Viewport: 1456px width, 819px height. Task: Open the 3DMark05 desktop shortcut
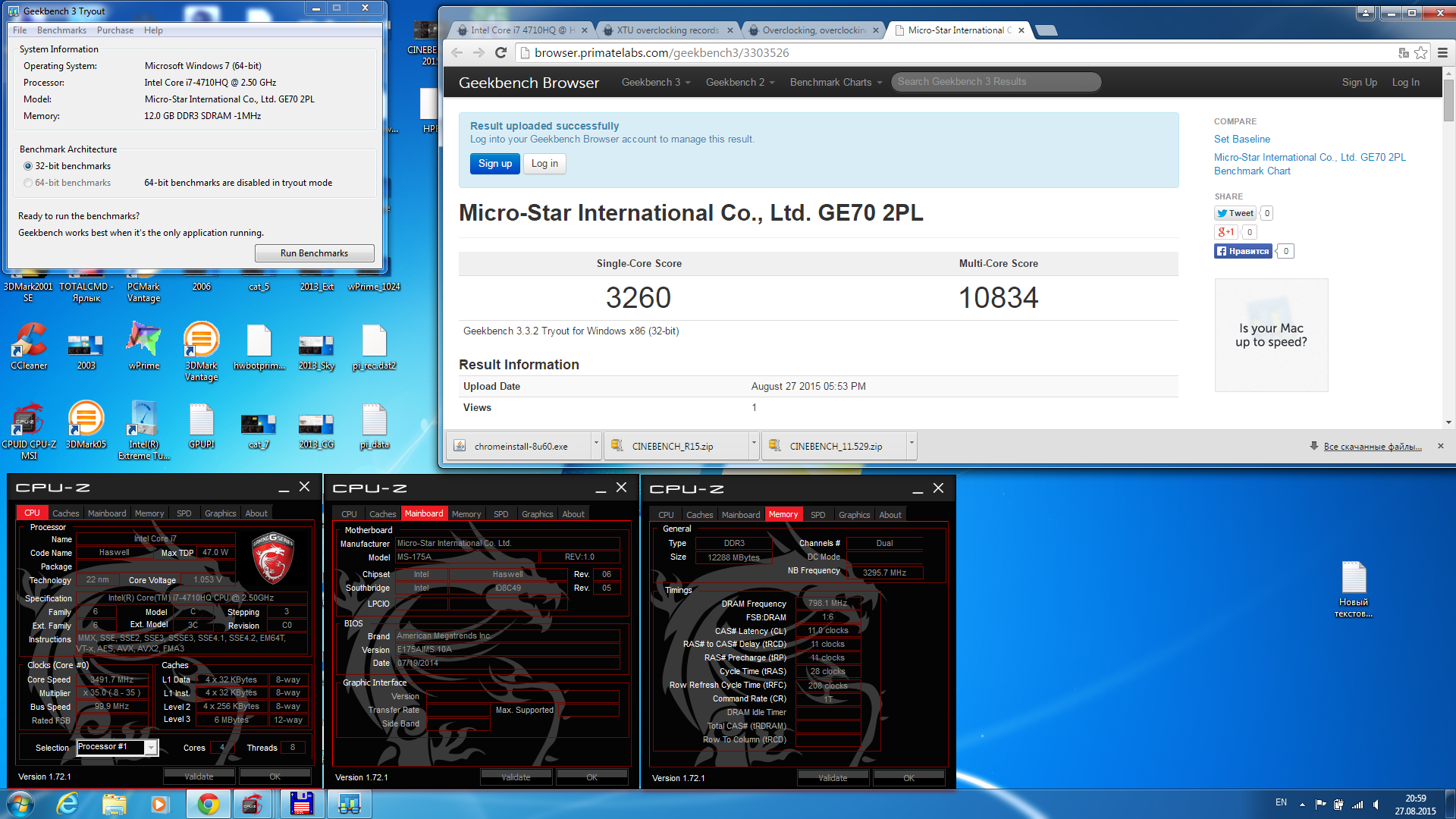pos(86,425)
